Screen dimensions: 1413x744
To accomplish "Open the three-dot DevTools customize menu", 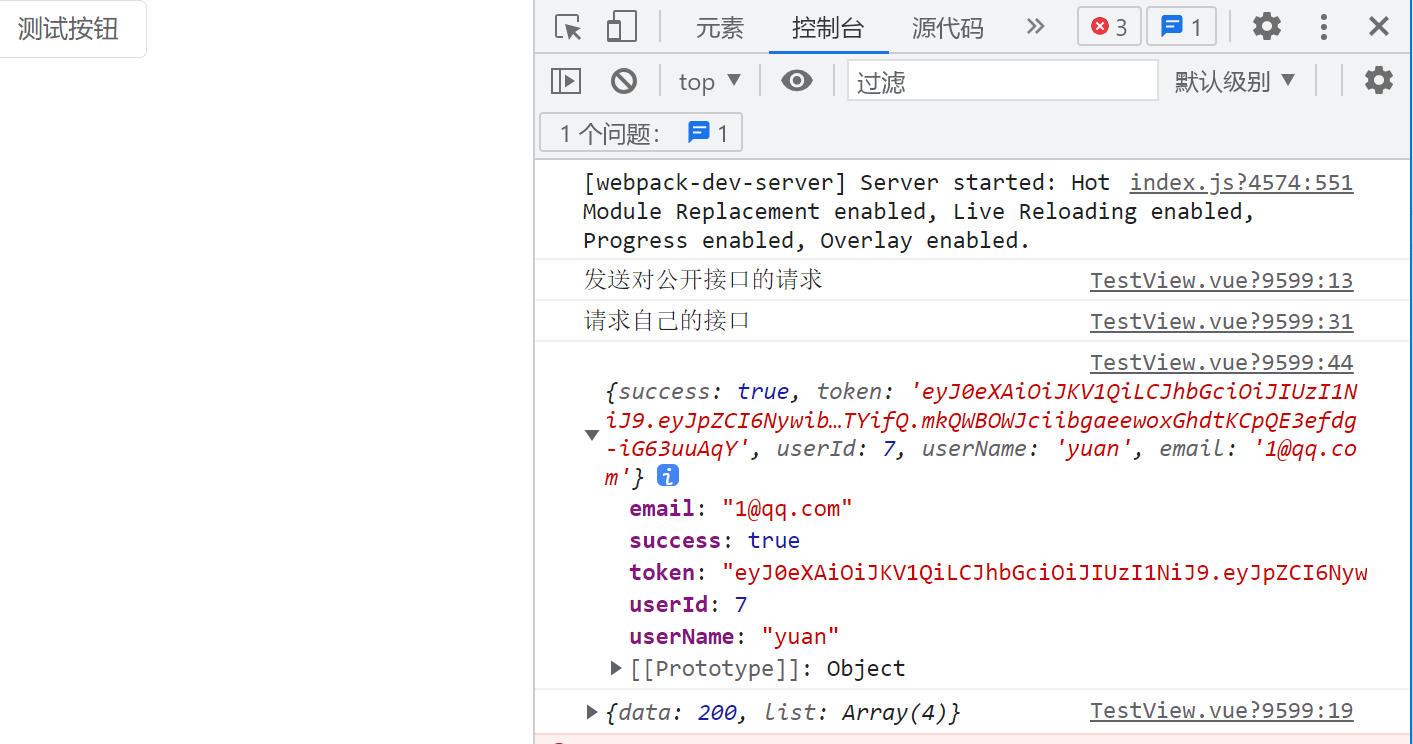I will (x=1324, y=27).
